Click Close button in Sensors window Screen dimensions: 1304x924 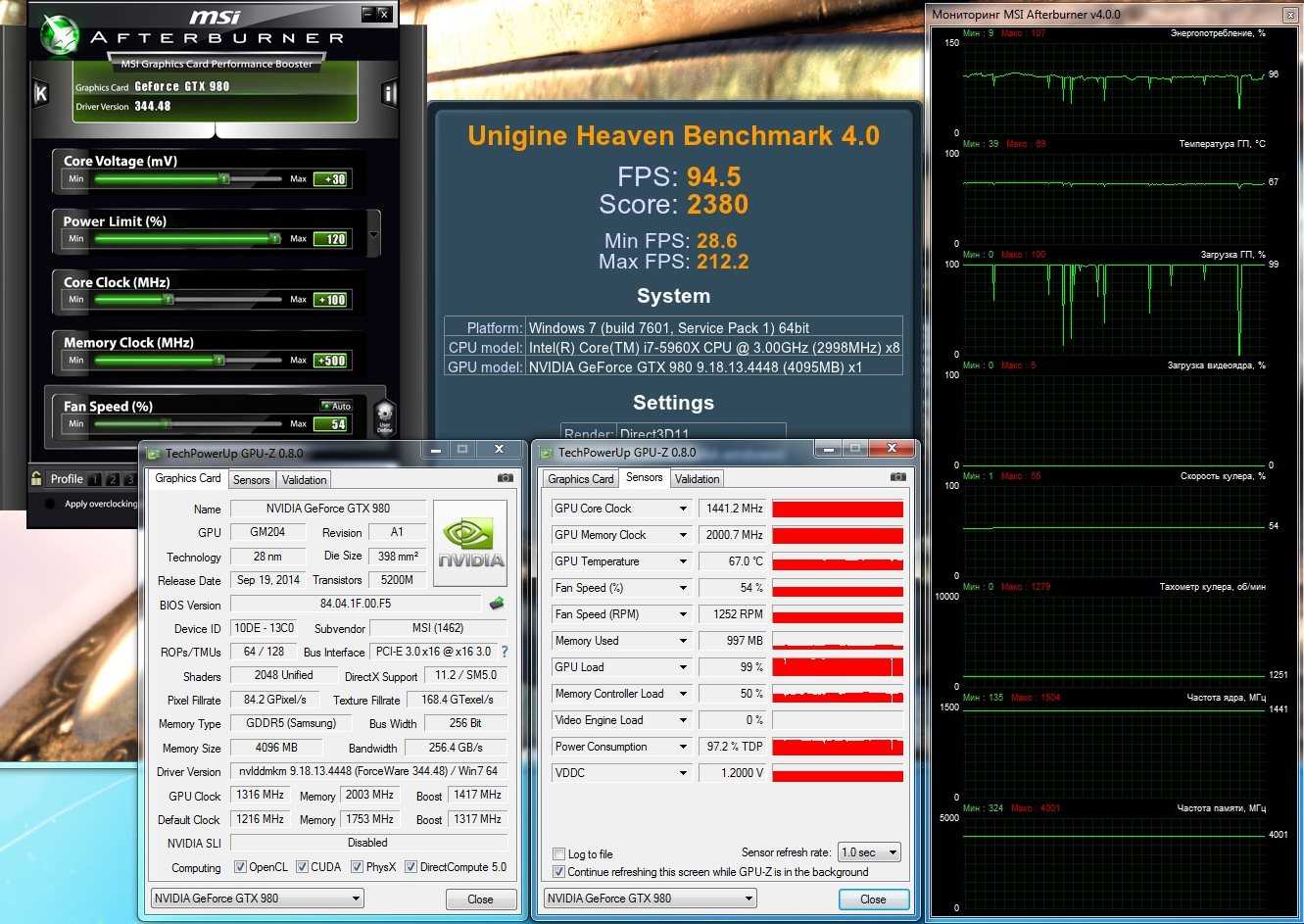tap(873, 899)
